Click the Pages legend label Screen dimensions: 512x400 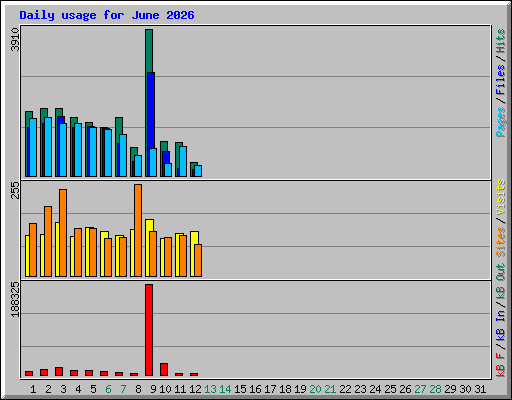point(500,122)
